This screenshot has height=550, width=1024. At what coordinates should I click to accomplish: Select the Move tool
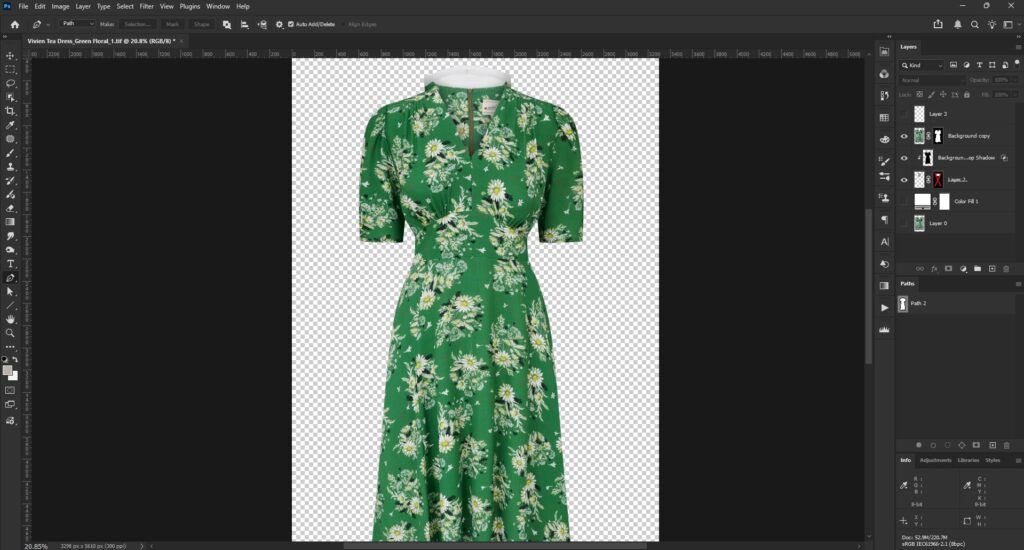pyautogui.click(x=10, y=56)
